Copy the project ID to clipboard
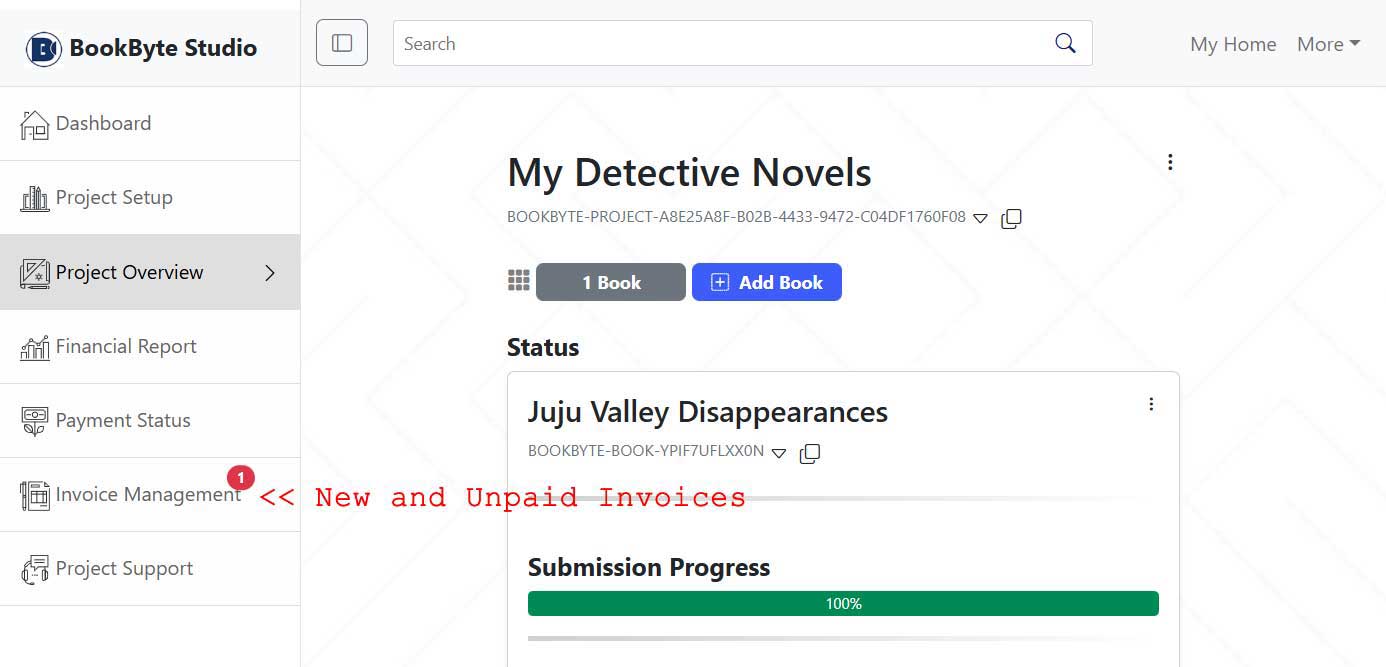This screenshot has width=1386, height=667. 1011,218
